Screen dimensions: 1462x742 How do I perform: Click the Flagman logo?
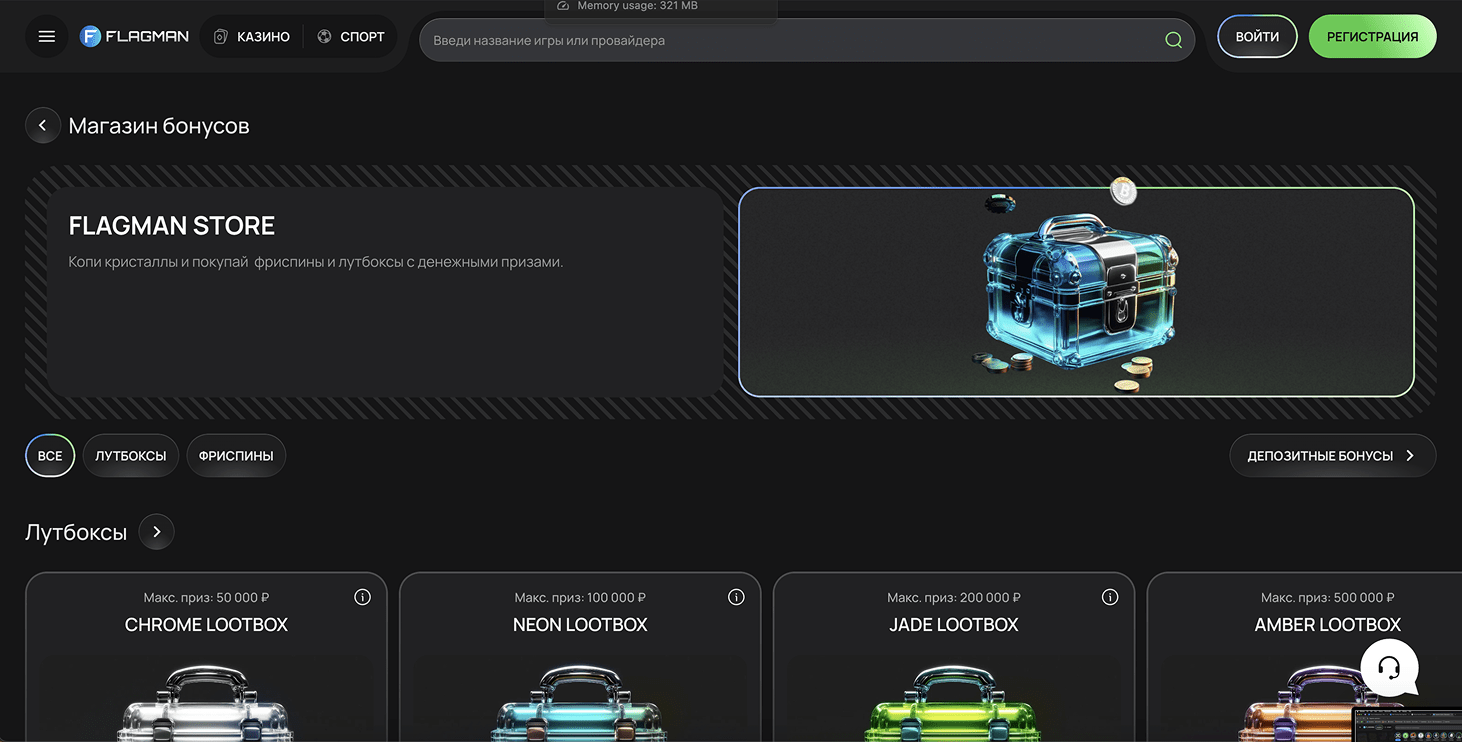click(134, 37)
